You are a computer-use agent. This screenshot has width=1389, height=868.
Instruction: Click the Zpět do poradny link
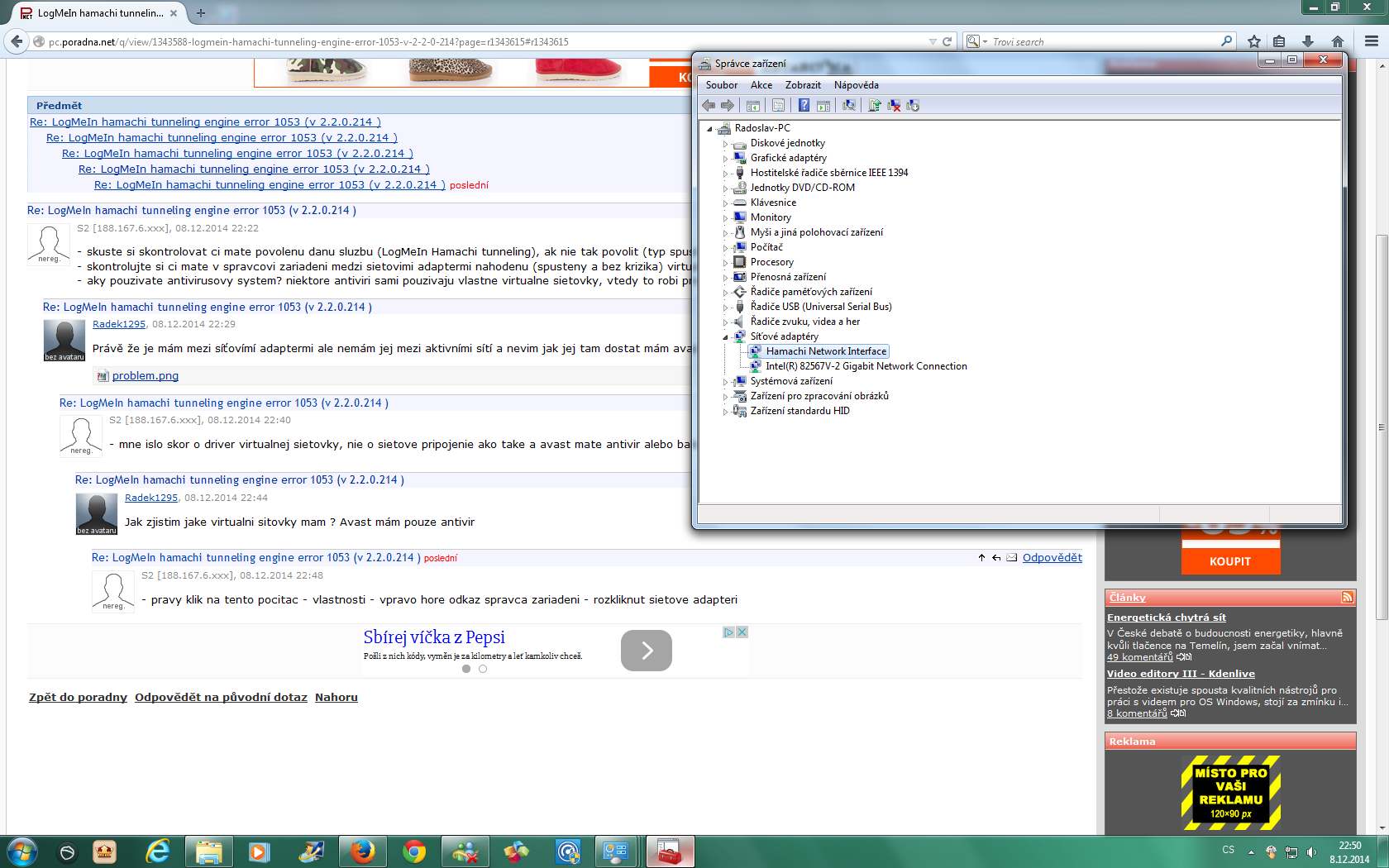pos(79,698)
